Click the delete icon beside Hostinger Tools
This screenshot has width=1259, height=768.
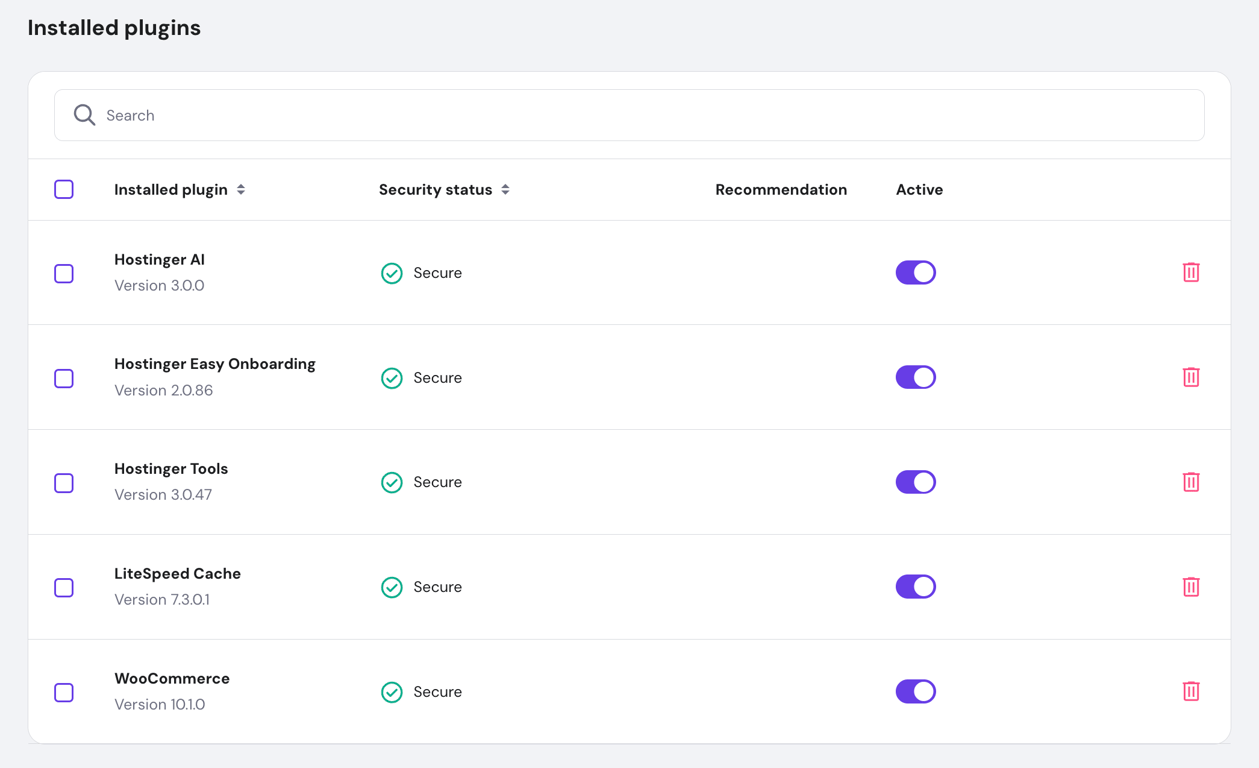[x=1191, y=482]
